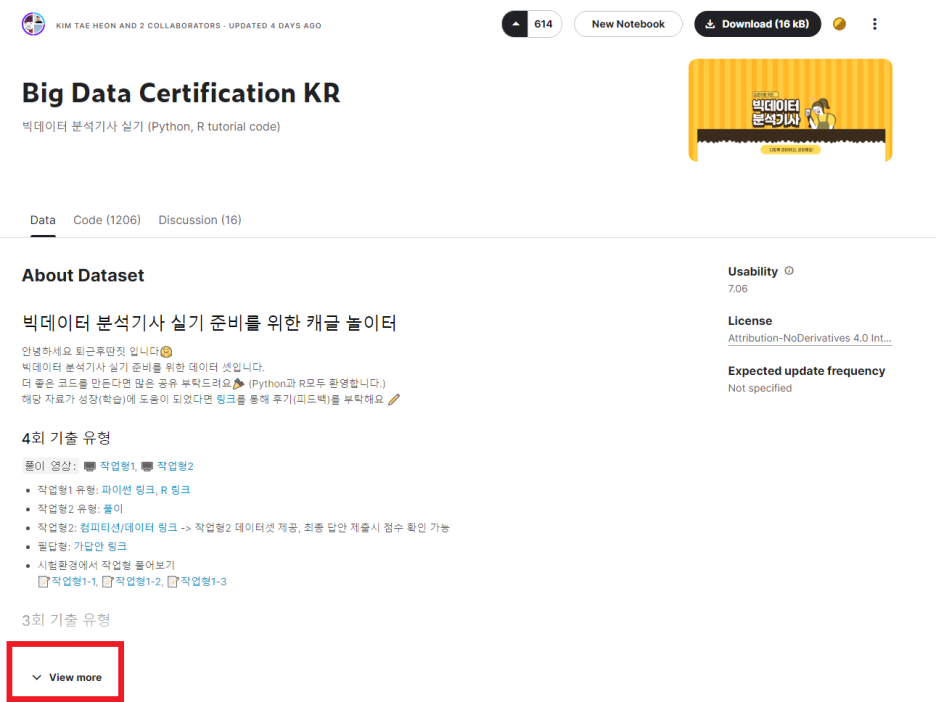Click the usability score 7.06
Image resolution: width=936 pixels, height=702 pixels.
[738, 289]
